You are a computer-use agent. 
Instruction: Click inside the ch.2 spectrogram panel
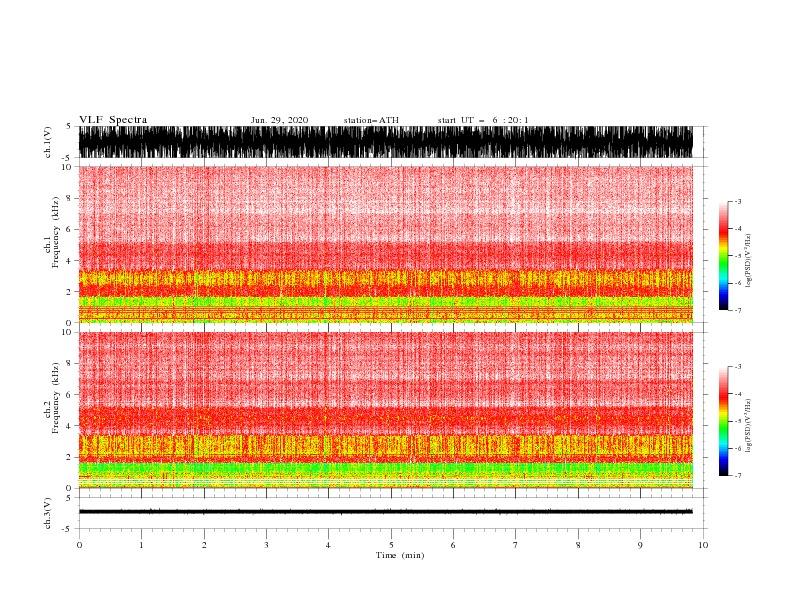(385, 410)
